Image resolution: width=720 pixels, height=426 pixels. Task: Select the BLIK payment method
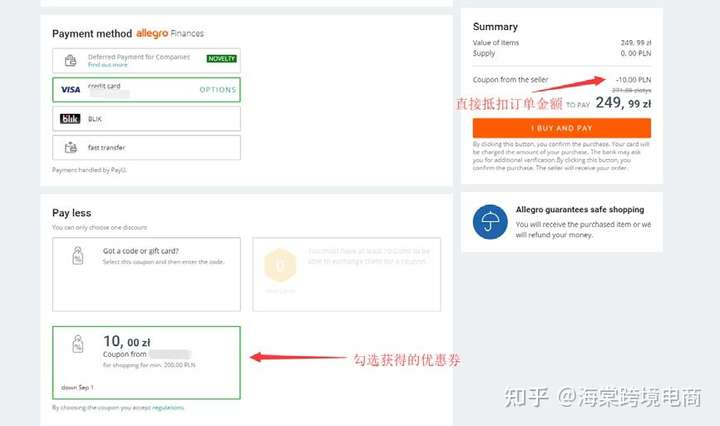pyautogui.click(x=146, y=119)
